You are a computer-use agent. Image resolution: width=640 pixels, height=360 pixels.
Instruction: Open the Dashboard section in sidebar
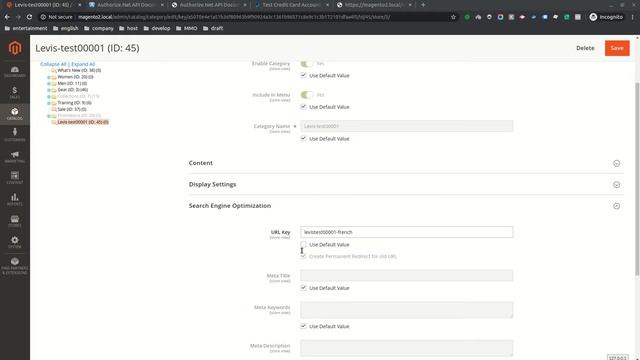point(15,72)
